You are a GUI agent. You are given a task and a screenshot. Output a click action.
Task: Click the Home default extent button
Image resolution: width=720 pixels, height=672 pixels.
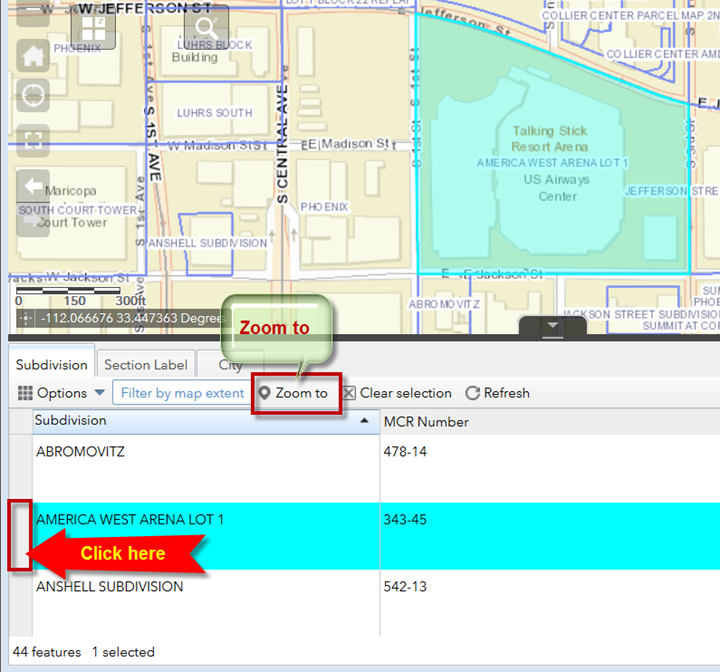[x=33, y=54]
